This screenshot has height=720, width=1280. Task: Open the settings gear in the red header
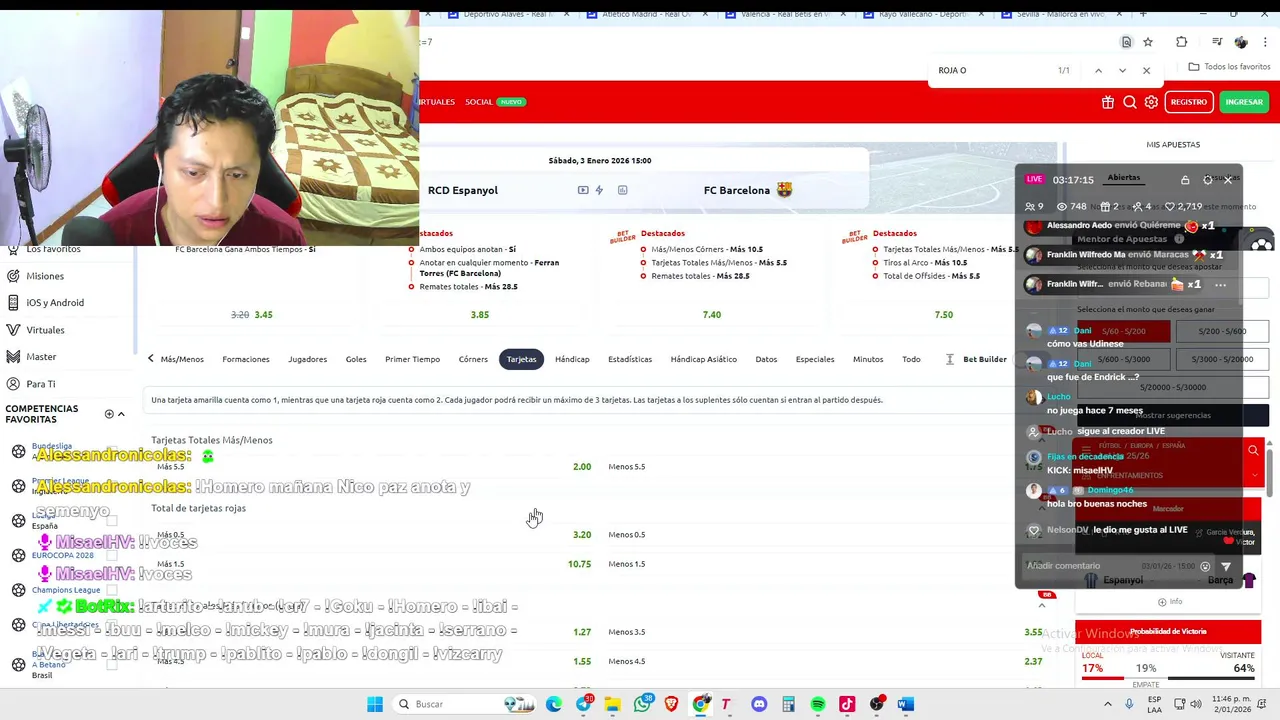tap(1151, 102)
